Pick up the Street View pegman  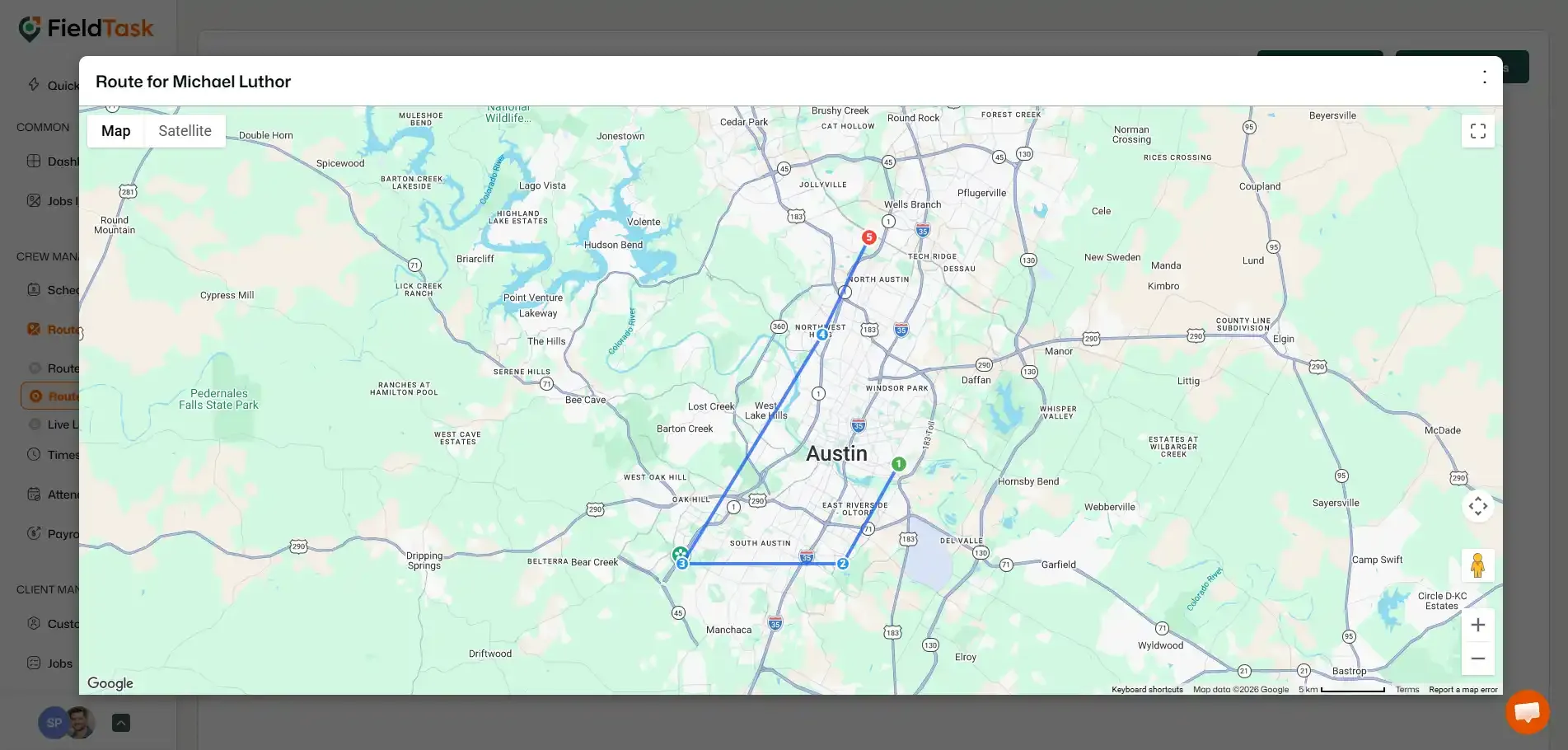tap(1477, 565)
